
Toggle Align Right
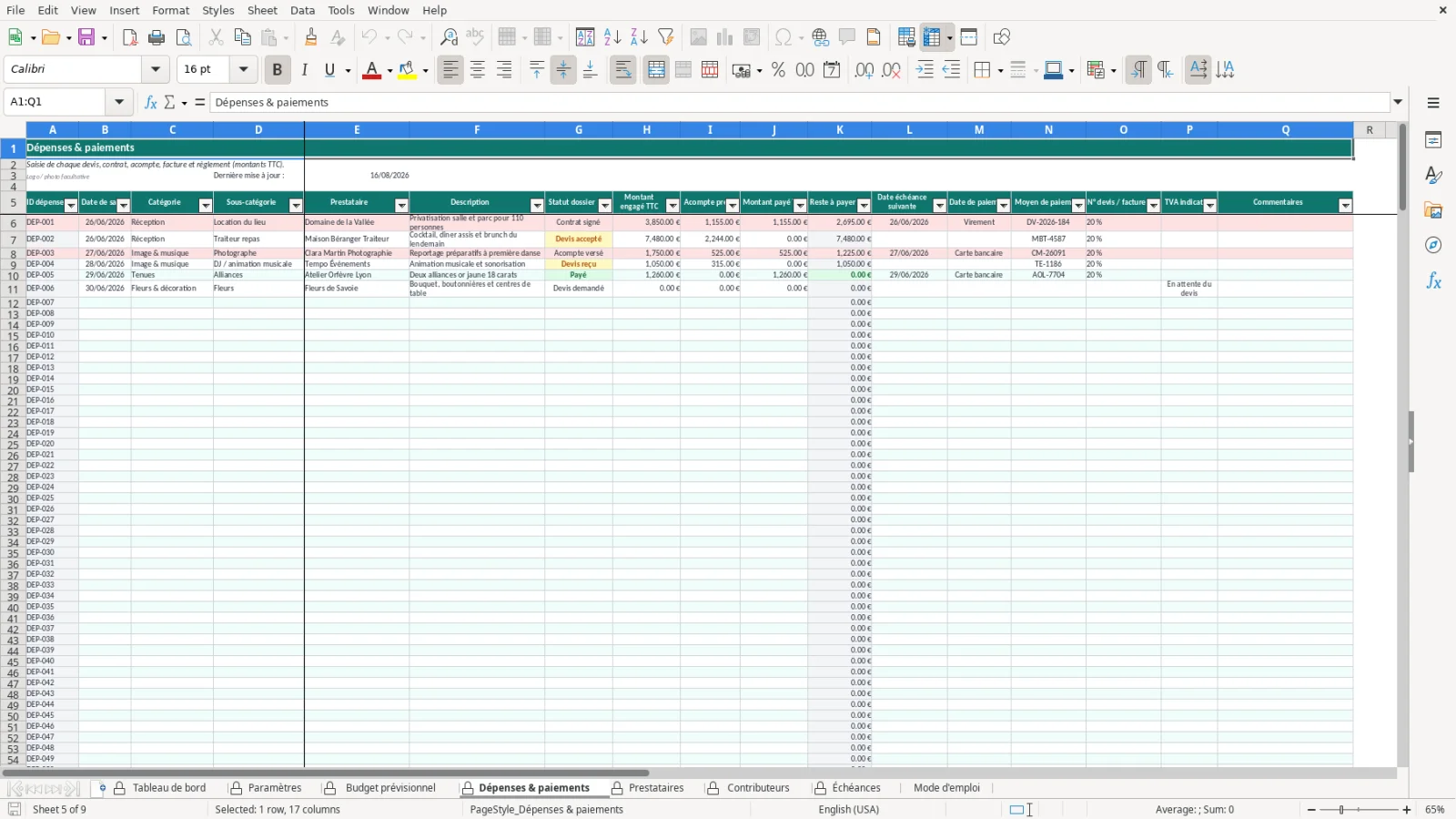[x=504, y=70]
